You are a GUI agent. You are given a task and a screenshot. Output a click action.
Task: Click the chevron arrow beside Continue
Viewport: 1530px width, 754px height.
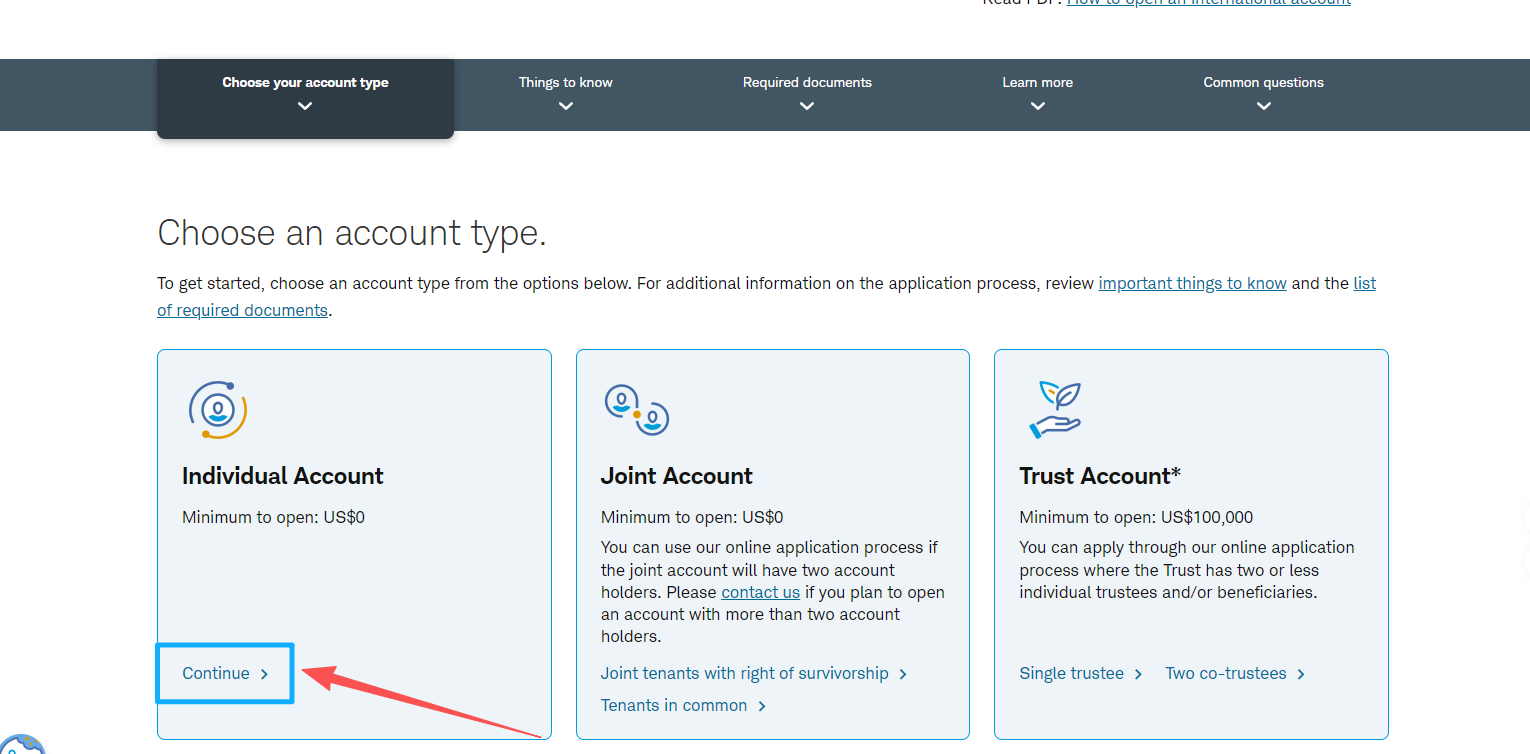pyautogui.click(x=265, y=674)
